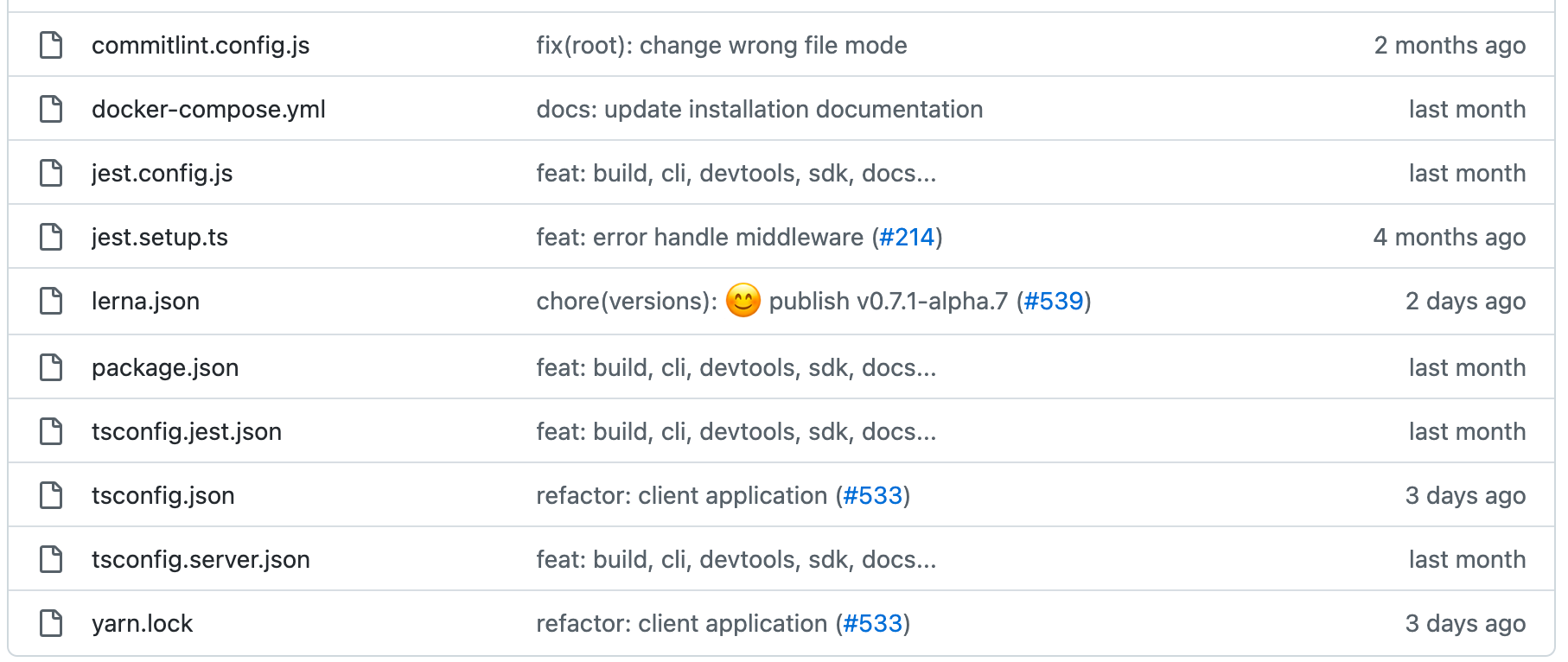Viewport: 1568px width, 662px height.
Task: Click the file icon next to lerna.json
Action: coord(50,301)
